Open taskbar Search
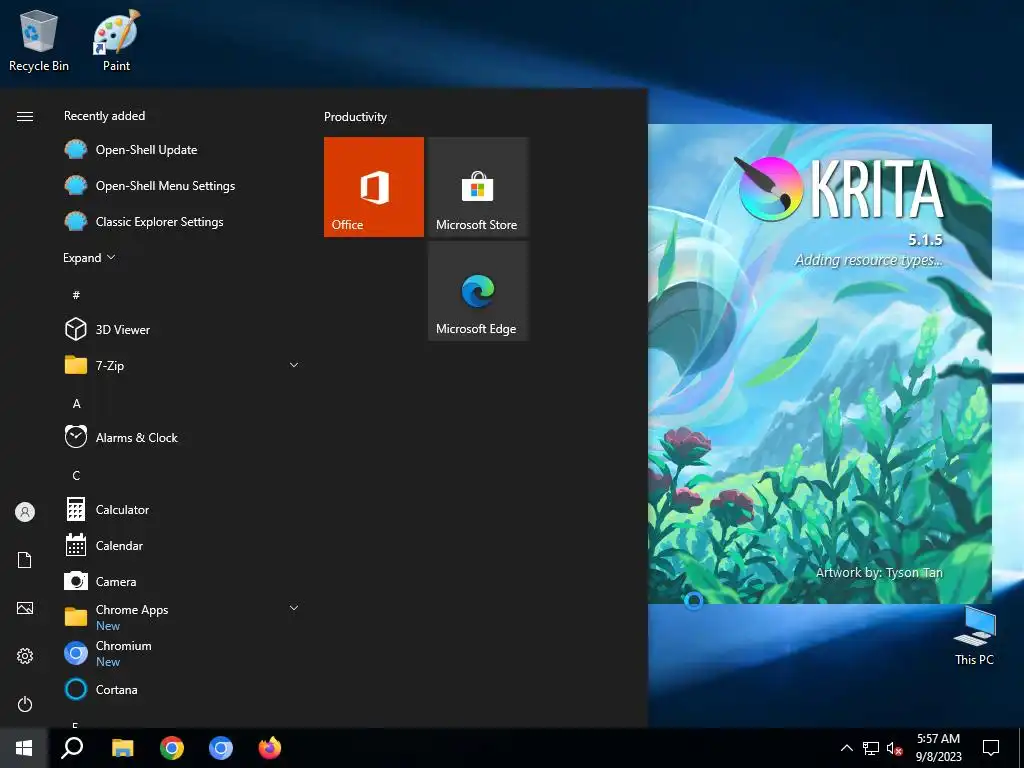This screenshot has height=768, width=1024. tap(72, 748)
